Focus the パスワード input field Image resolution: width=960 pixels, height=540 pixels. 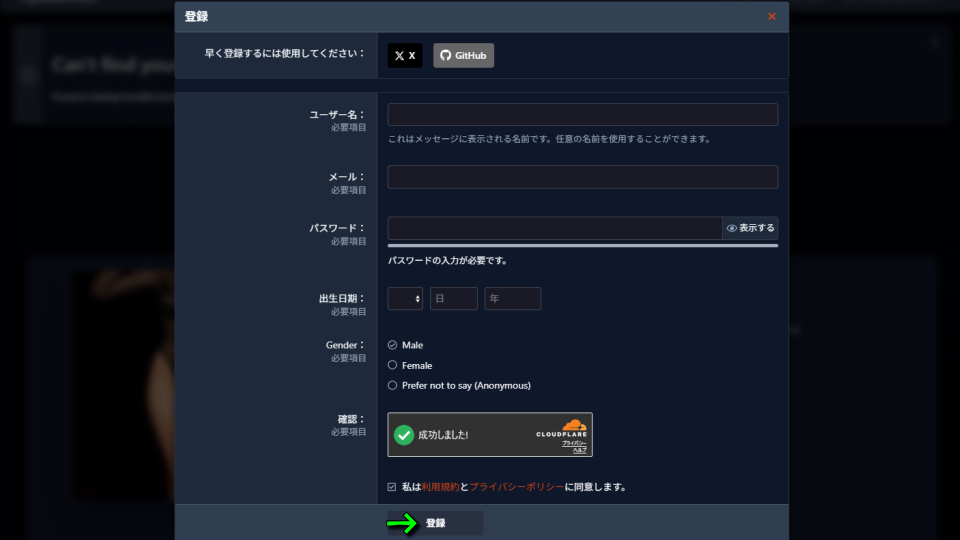pos(554,228)
